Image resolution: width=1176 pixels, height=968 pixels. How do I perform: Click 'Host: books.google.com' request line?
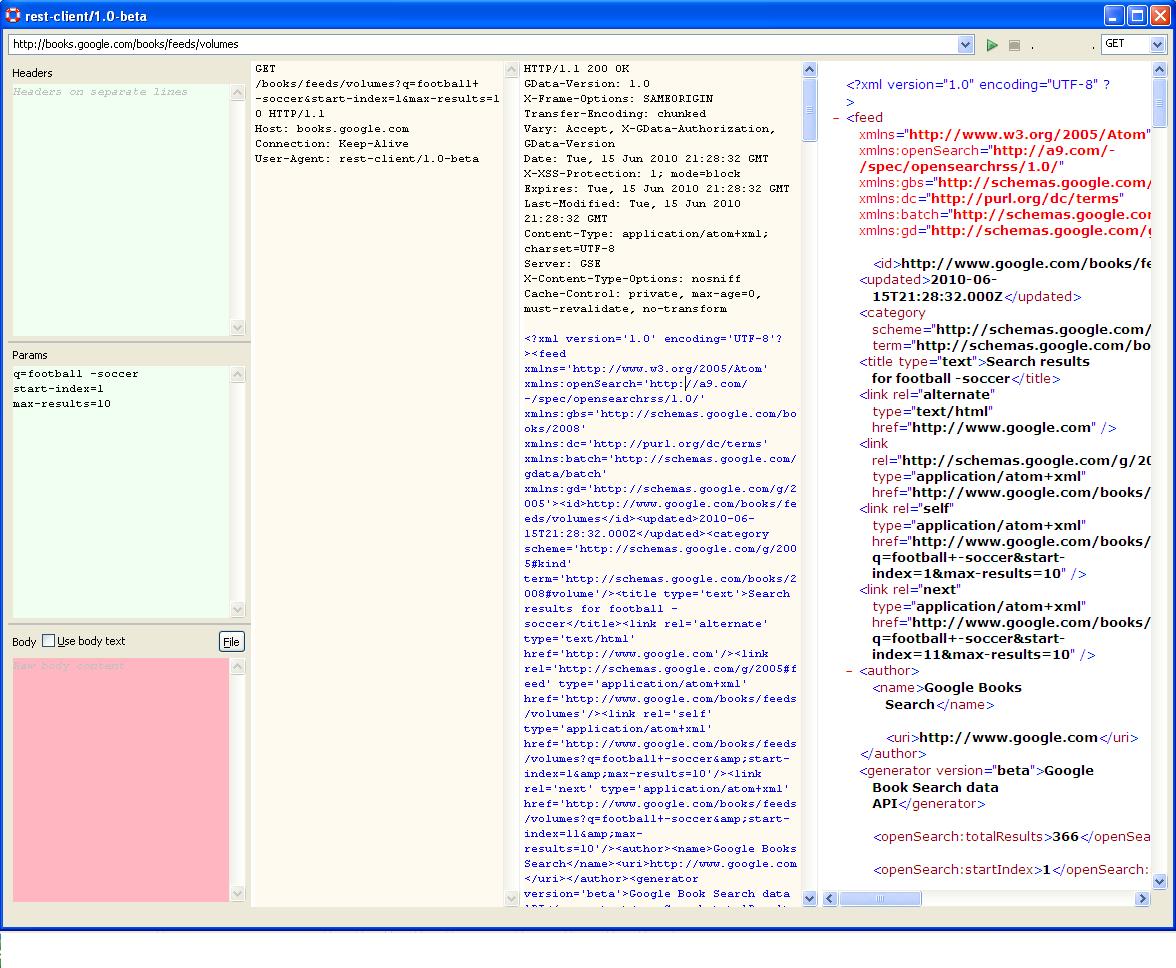332,128
